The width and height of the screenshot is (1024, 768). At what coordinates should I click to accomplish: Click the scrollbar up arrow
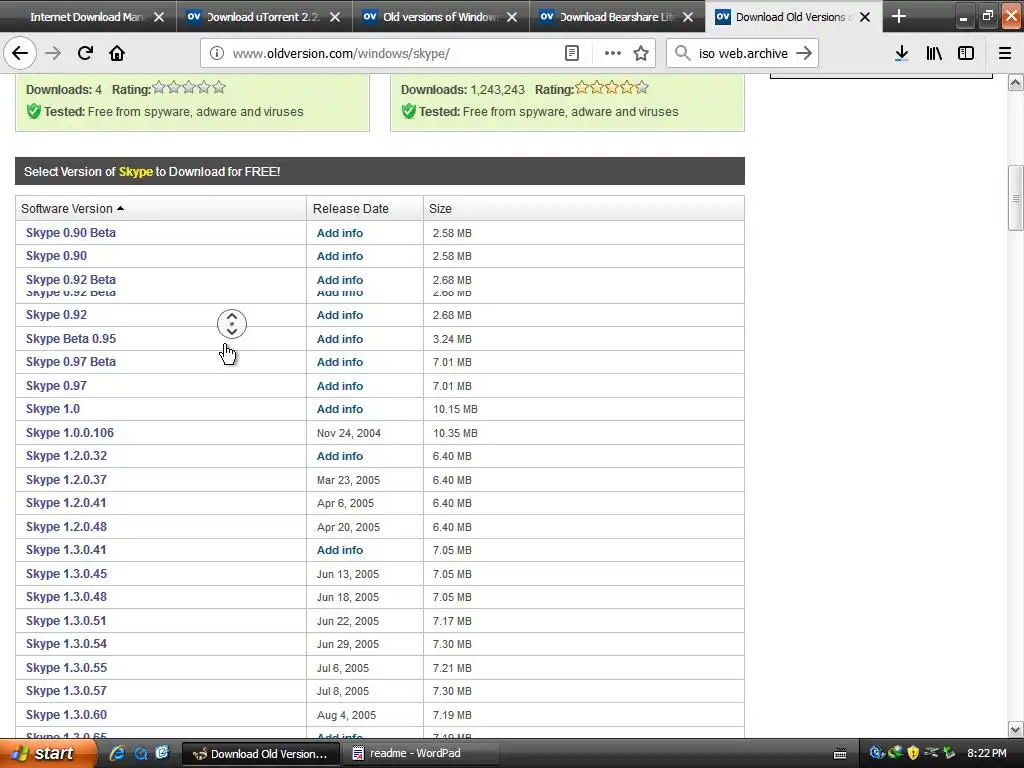point(1015,82)
